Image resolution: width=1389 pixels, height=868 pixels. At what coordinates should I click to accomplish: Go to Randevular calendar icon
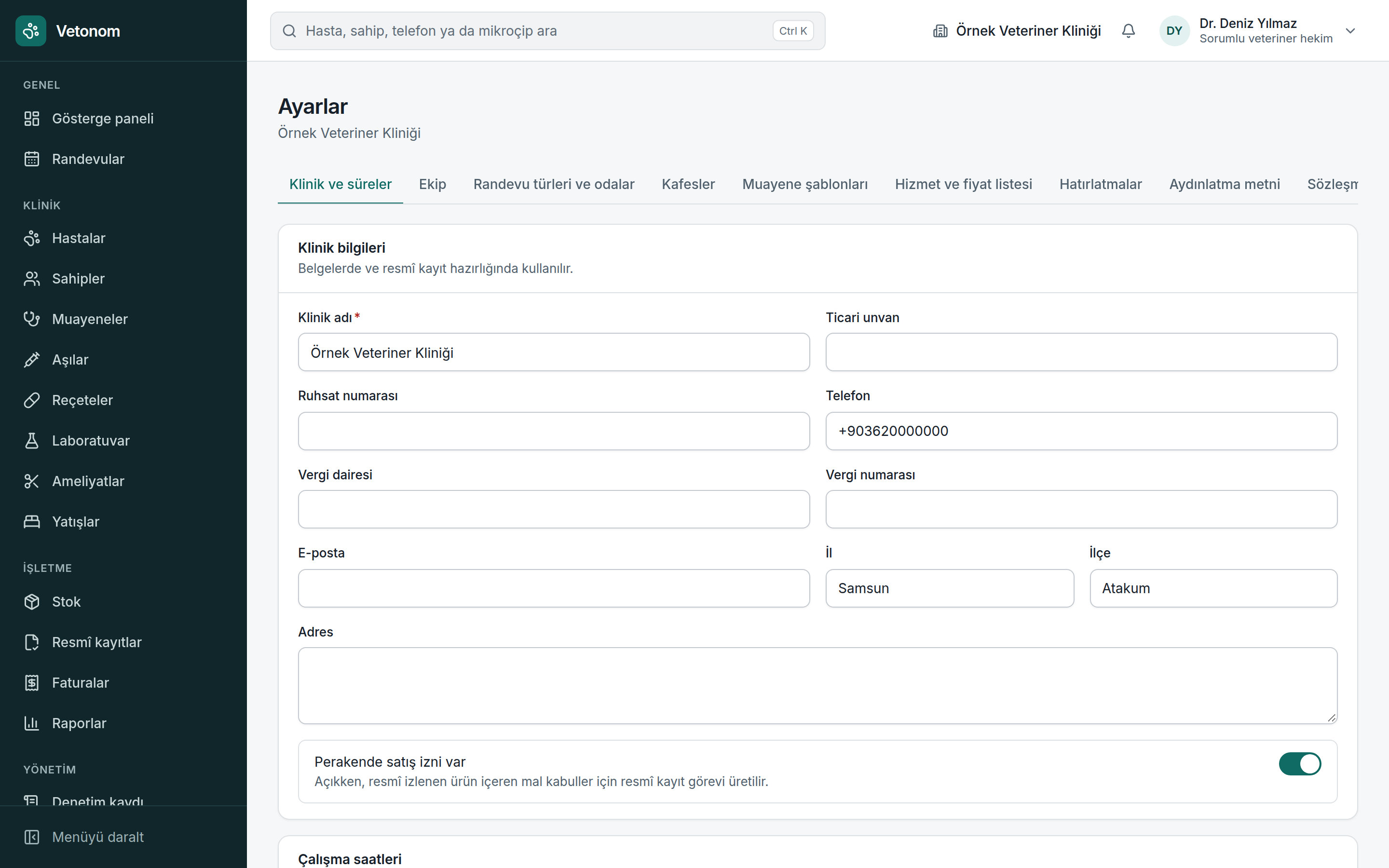tap(31, 159)
